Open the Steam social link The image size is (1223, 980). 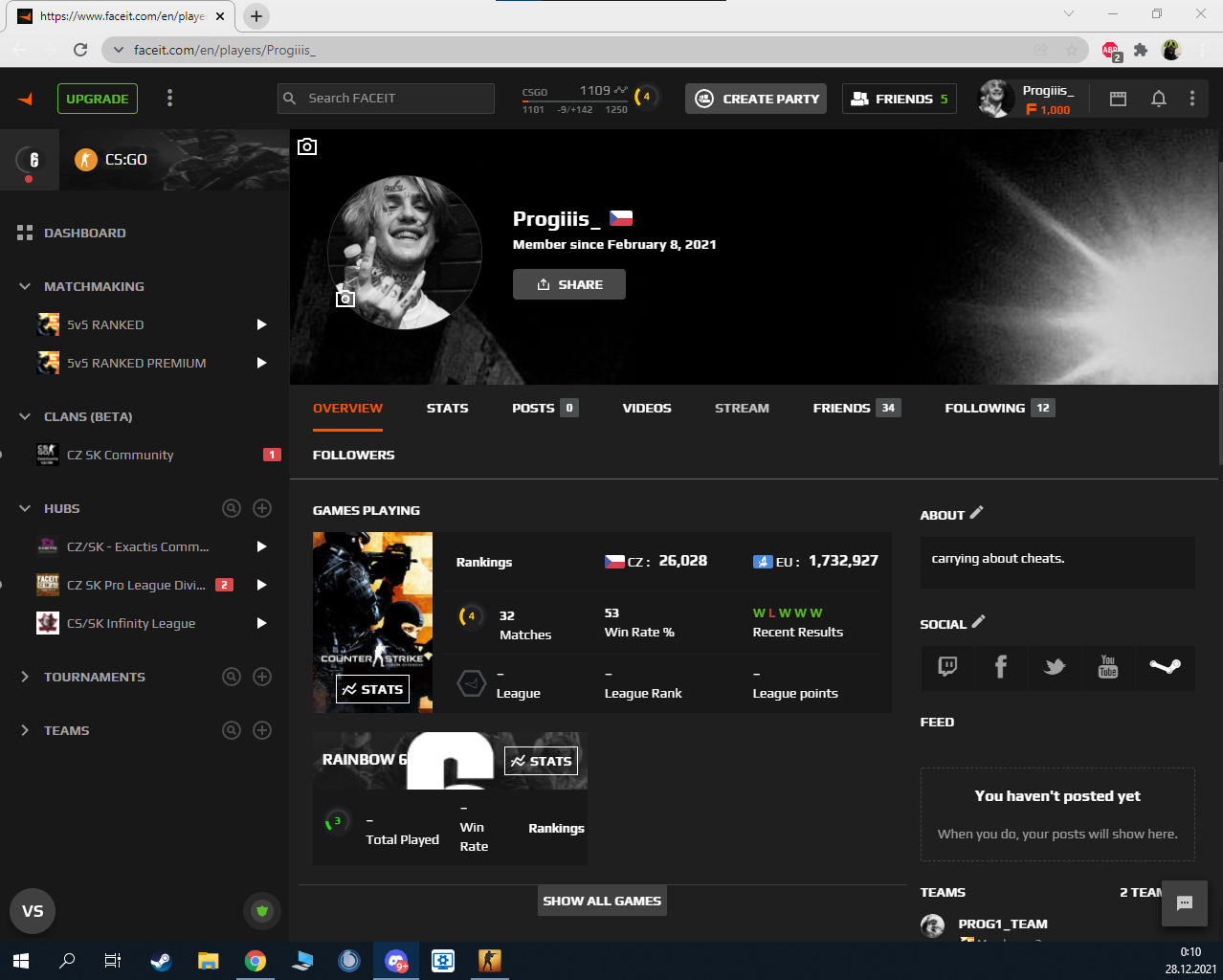[1165, 667]
